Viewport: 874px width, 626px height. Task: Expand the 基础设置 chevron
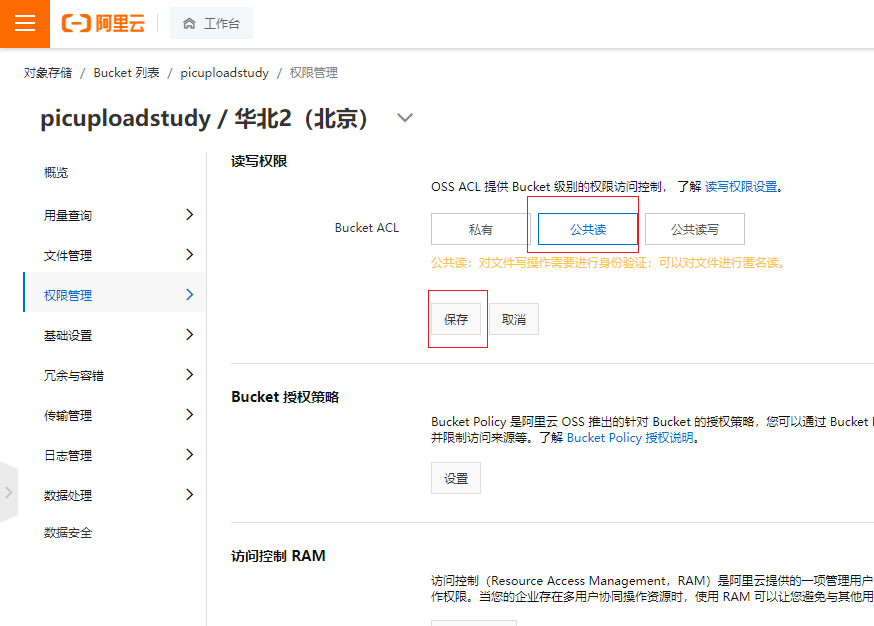pyautogui.click(x=190, y=334)
